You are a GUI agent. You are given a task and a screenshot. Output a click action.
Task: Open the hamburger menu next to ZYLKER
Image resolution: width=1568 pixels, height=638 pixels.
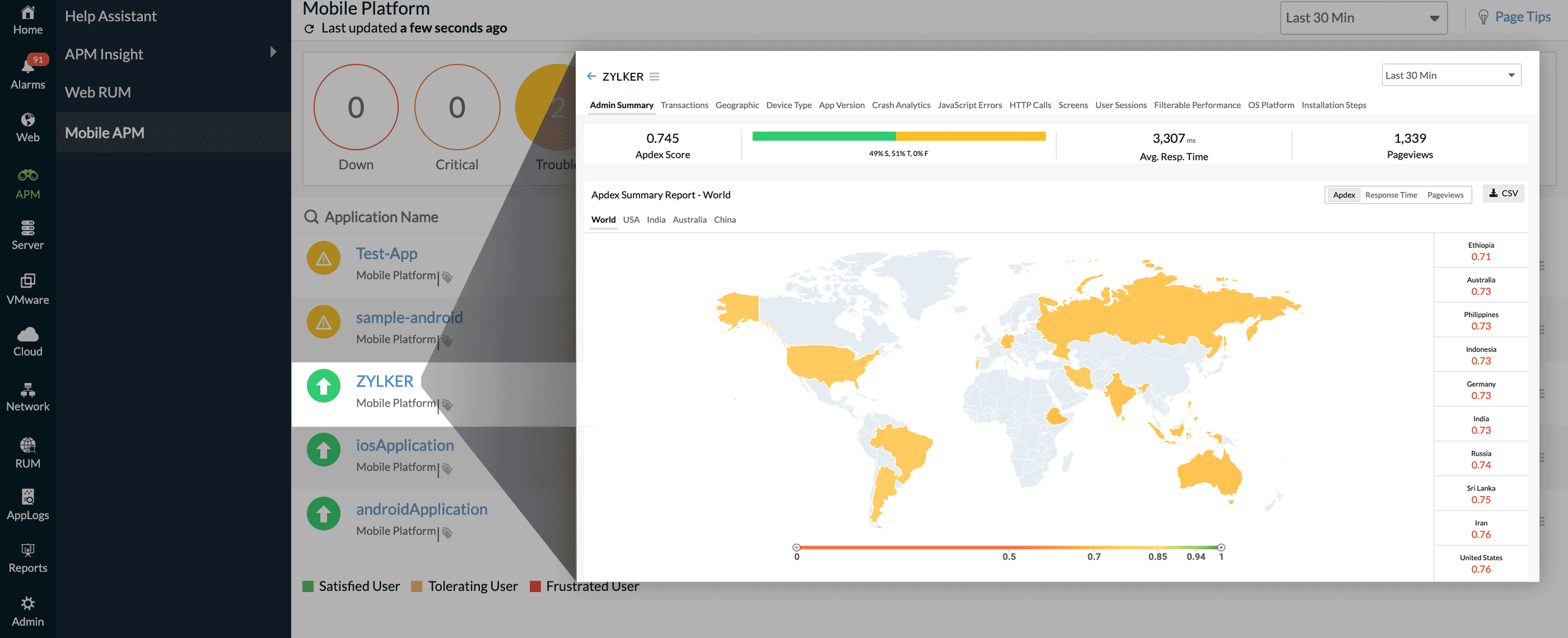[654, 76]
